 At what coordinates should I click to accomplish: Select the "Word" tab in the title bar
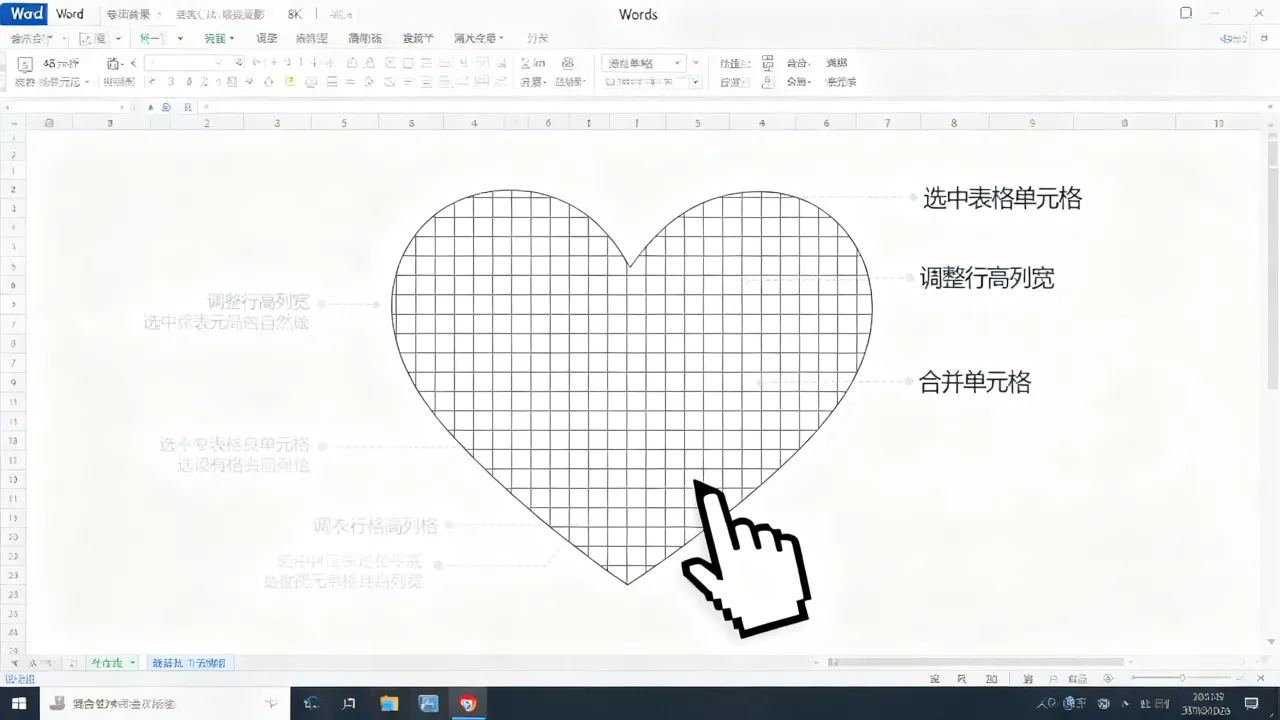(x=70, y=14)
